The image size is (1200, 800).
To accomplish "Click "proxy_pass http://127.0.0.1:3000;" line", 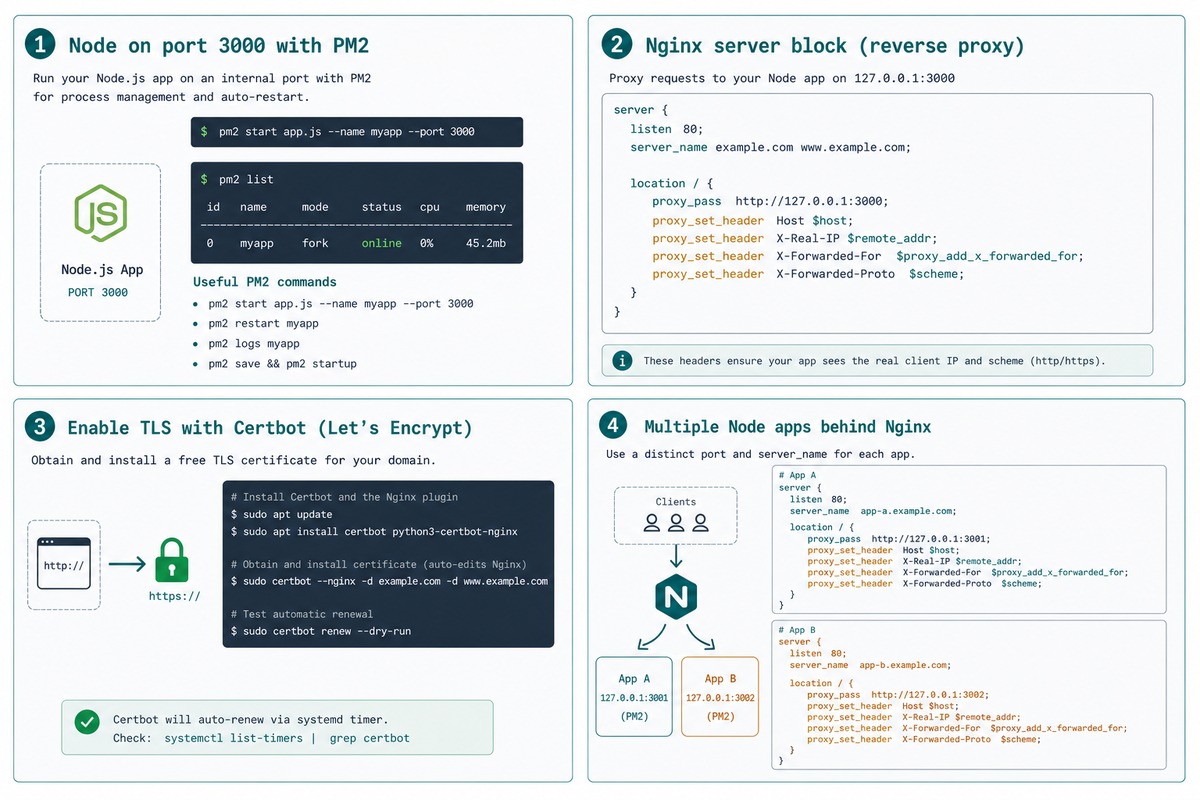I will coord(770,201).
